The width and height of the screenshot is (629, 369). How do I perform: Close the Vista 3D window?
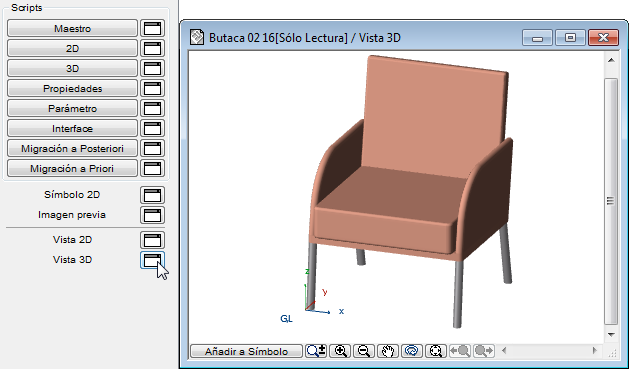tap(603, 38)
